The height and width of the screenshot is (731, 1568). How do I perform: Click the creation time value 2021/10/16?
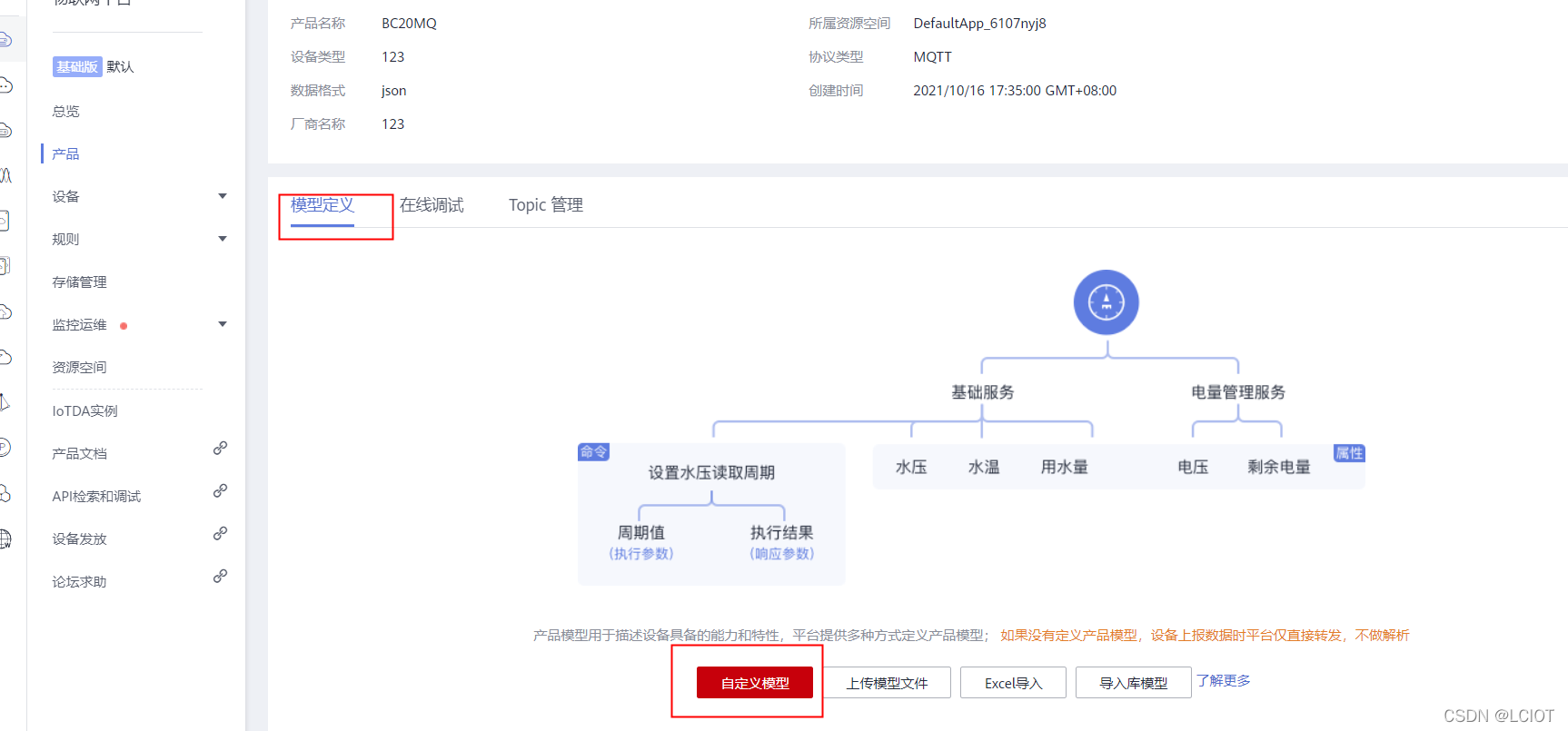1015,91
